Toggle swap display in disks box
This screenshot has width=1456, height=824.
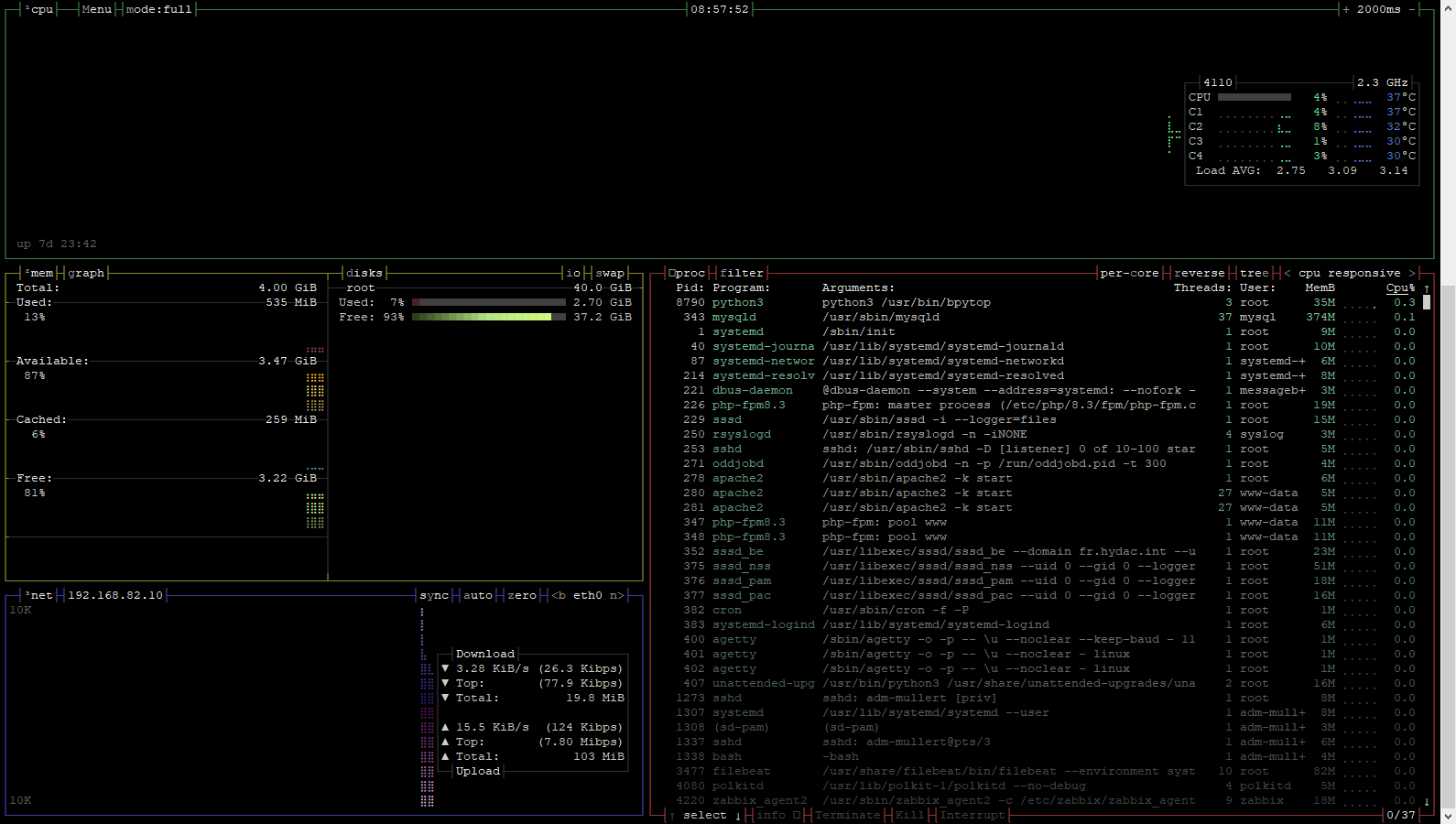[x=610, y=273]
